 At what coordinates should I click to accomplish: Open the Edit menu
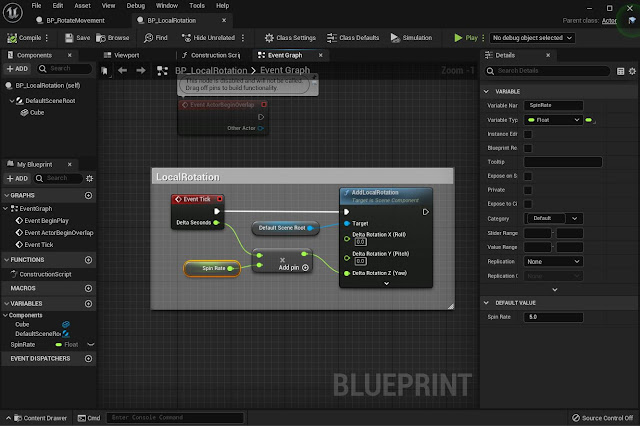click(x=58, y=6)
